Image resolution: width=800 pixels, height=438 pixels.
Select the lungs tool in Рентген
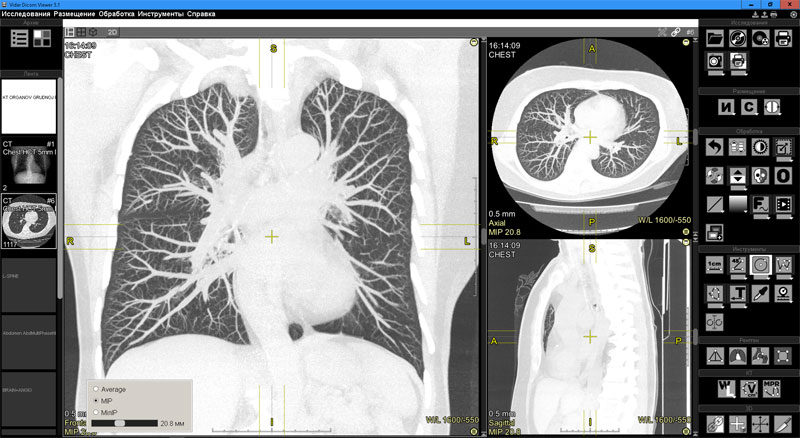click(x=738, y=356)
